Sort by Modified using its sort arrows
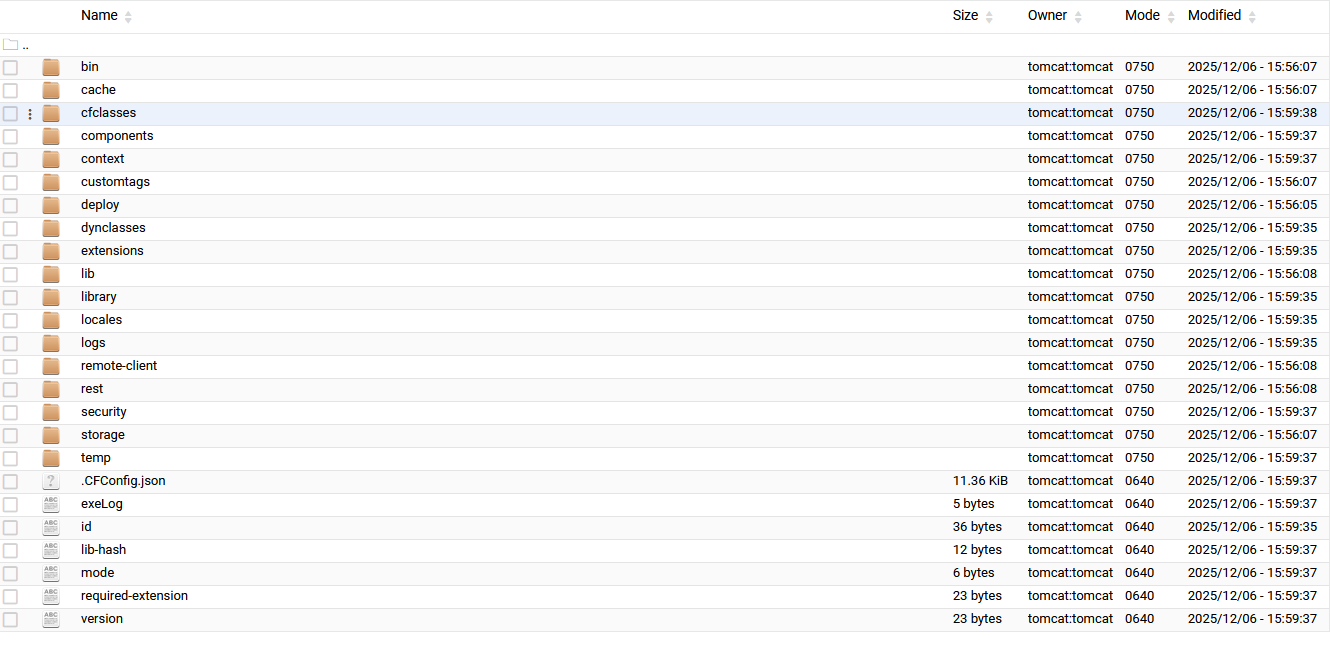 click(1252, 17)
